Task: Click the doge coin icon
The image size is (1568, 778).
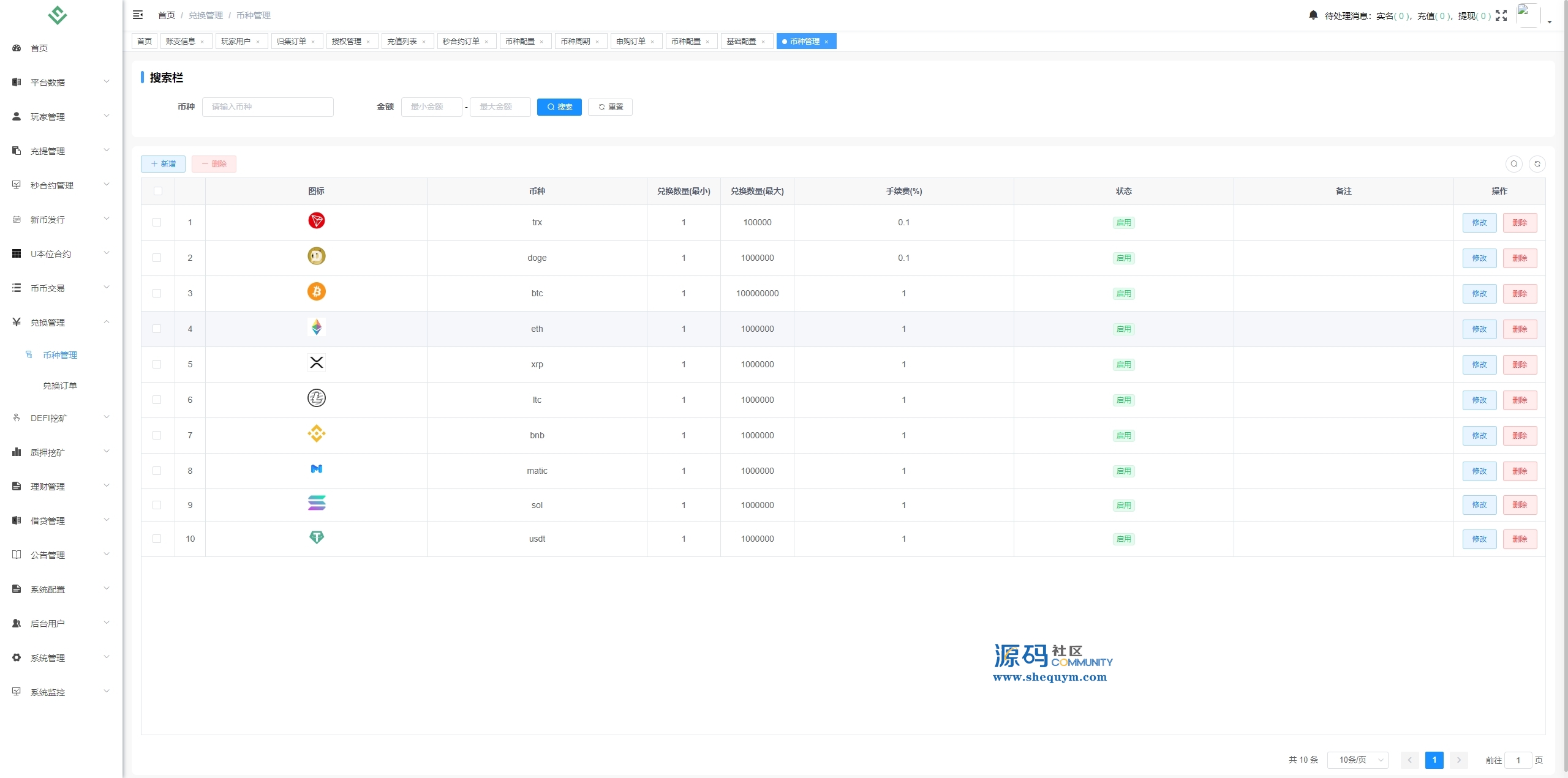Action: 316,256
